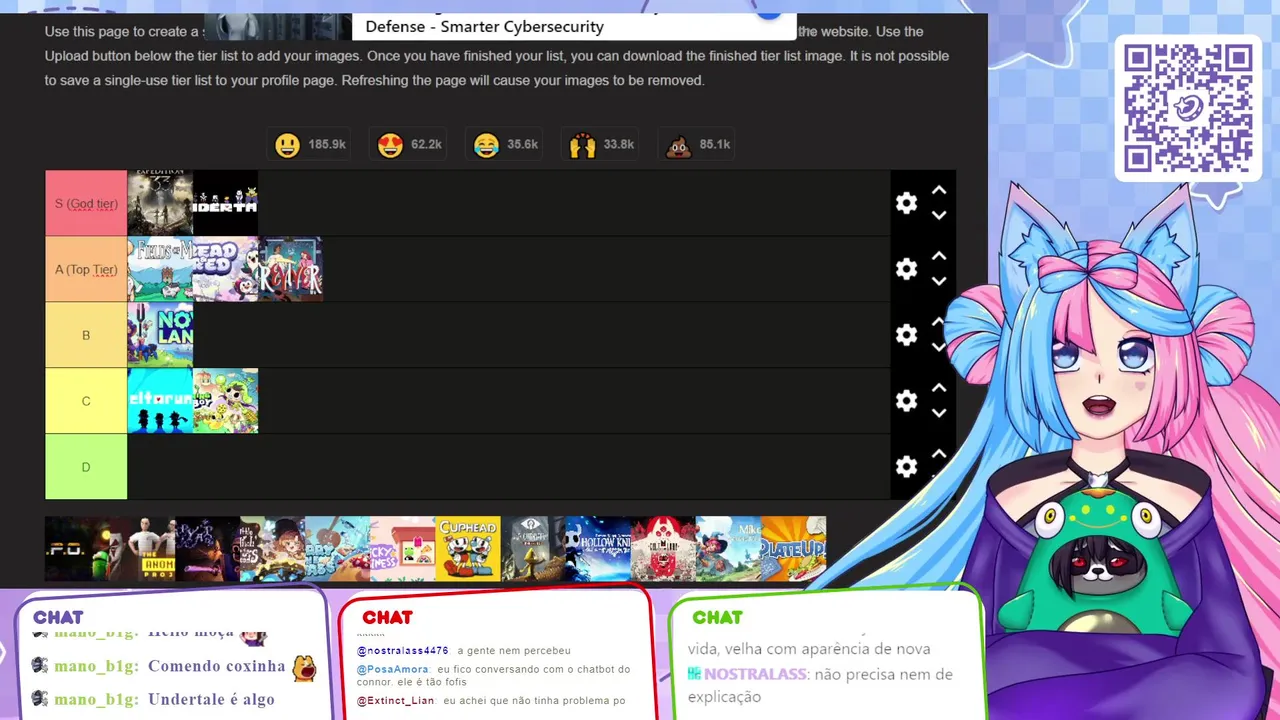Select the A (Top Tier) label
1280x720 pixels.
coord(86,269)
